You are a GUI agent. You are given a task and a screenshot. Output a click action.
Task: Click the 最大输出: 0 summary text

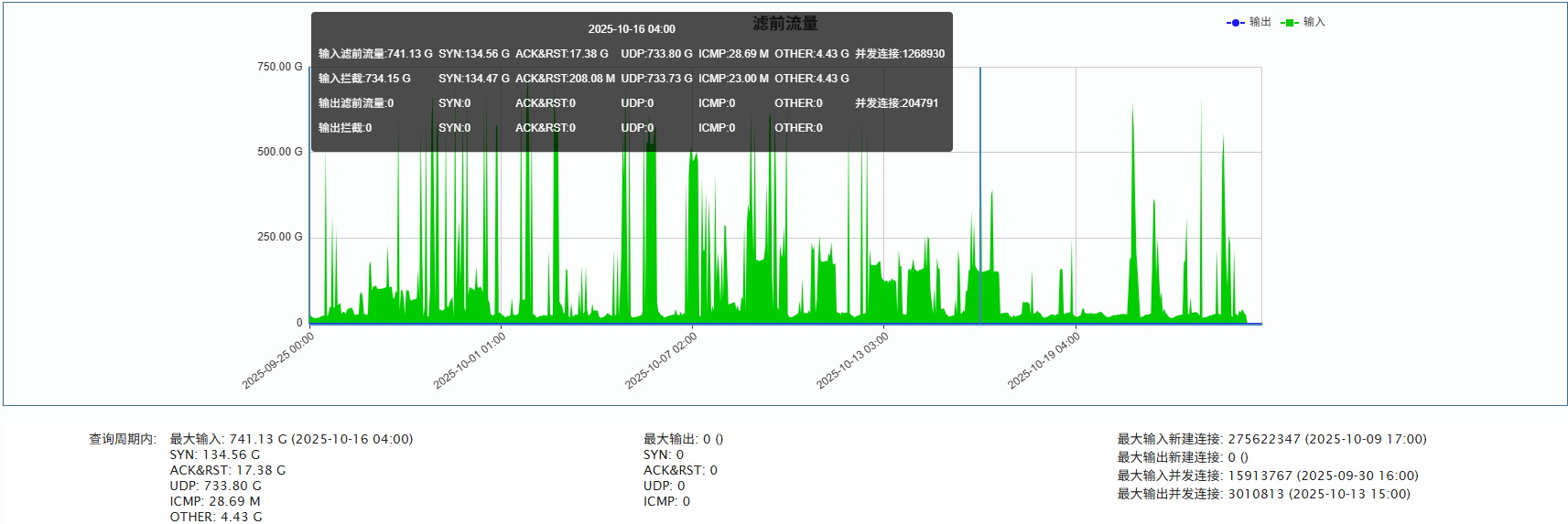683,439
